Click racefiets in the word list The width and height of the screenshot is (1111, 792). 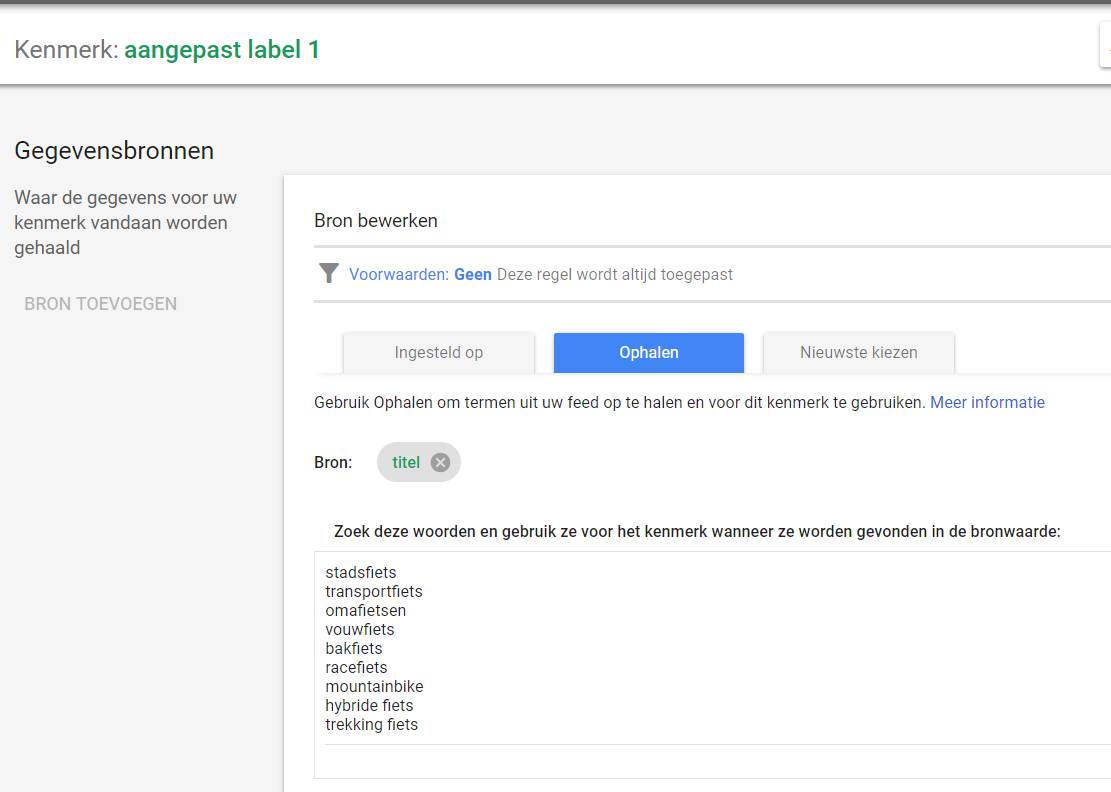click(x=356, y=667)
